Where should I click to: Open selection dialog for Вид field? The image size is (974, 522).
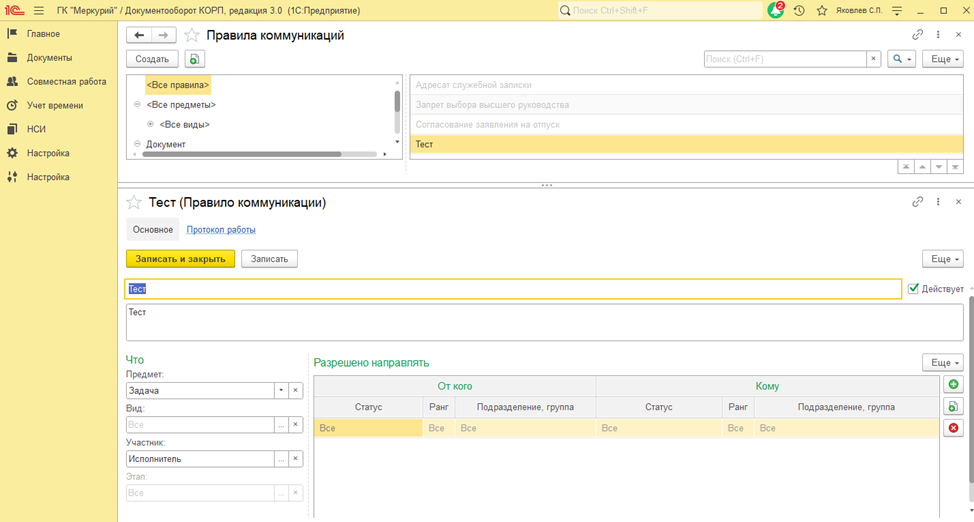point(281,424)
